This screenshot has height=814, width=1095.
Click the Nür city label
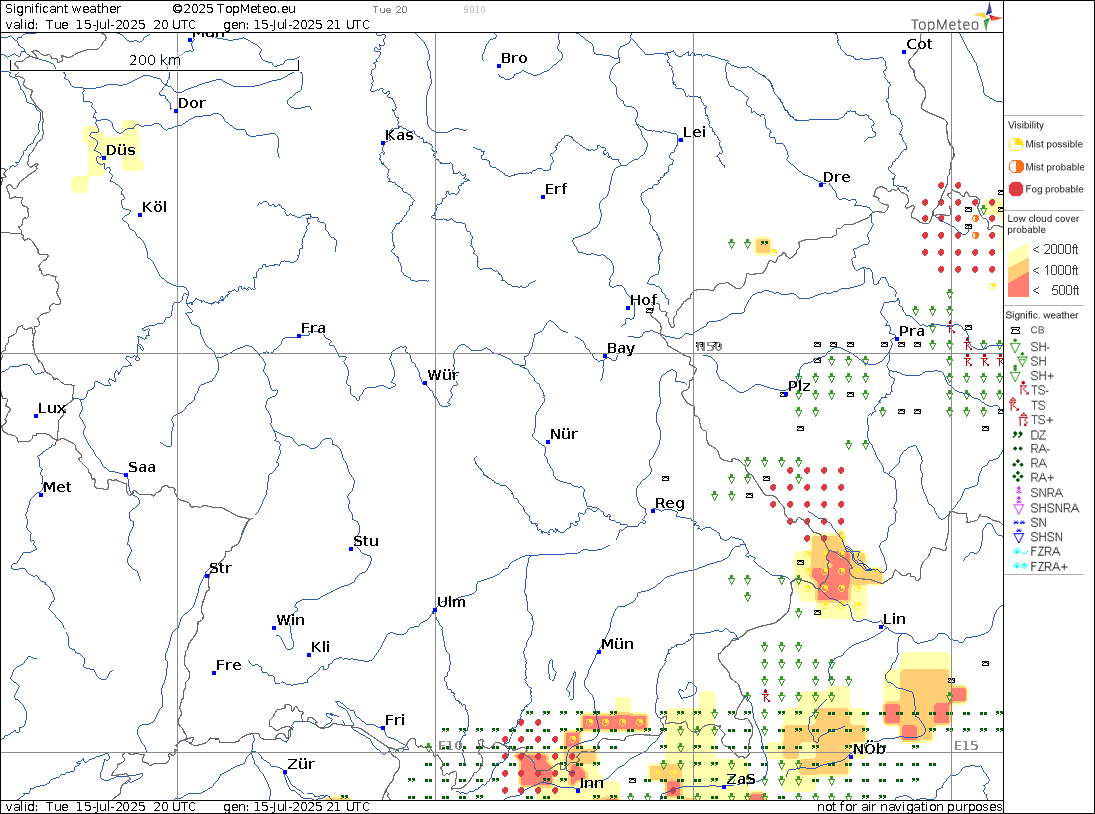[564, 434]
